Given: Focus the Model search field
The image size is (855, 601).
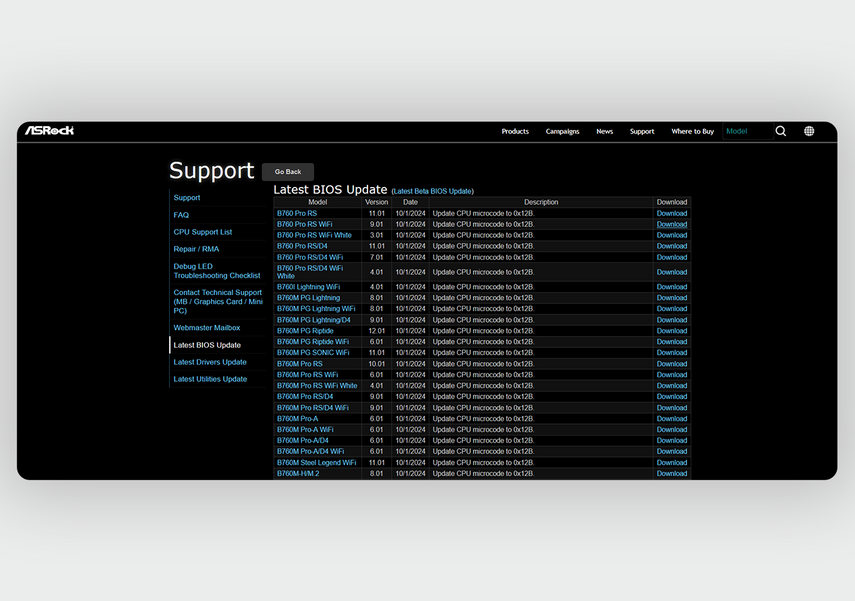Looking at the screenshot, I should click(748, 131).
